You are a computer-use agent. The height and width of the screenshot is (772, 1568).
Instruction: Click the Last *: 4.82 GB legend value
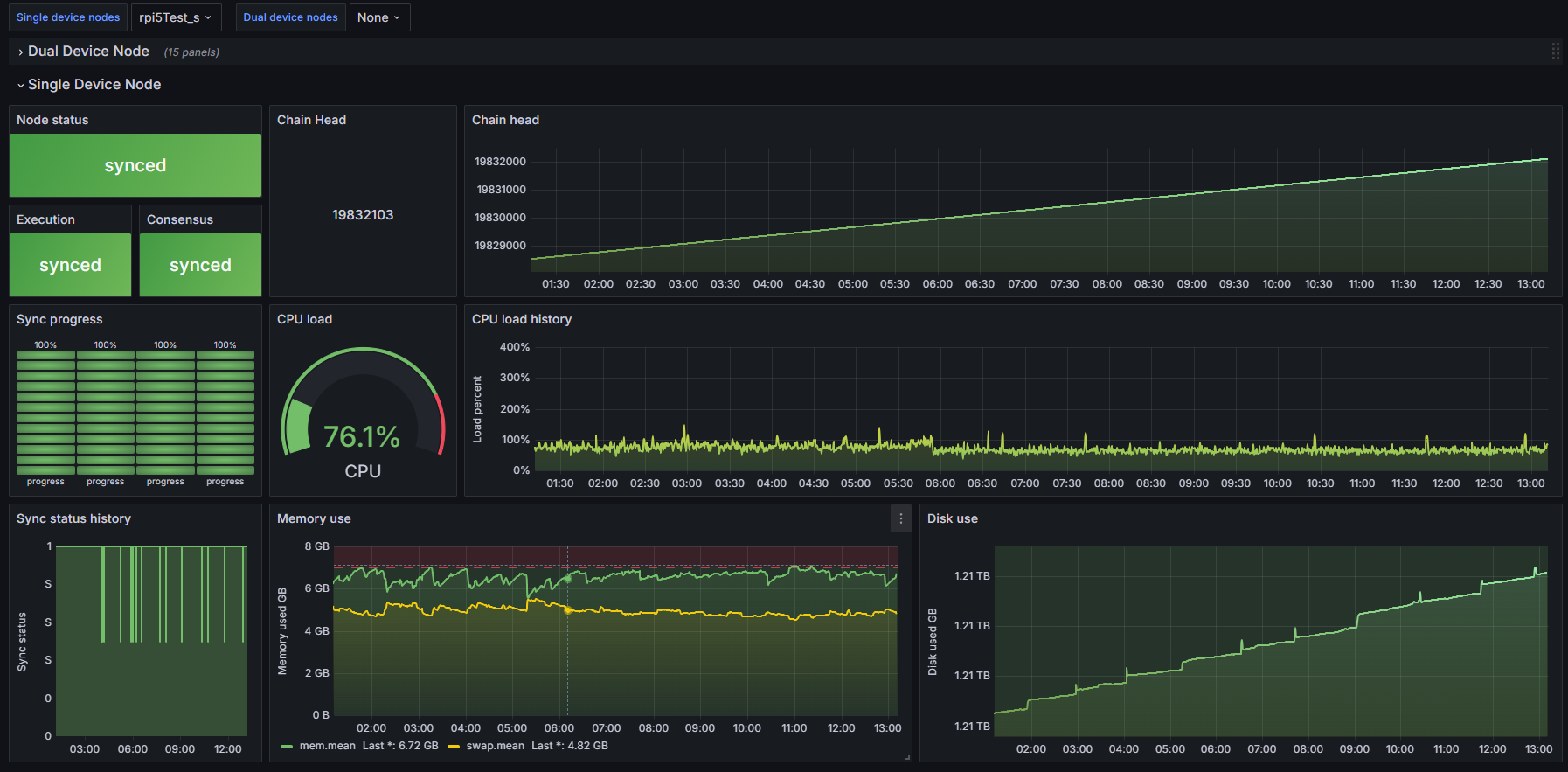point(570,746)
